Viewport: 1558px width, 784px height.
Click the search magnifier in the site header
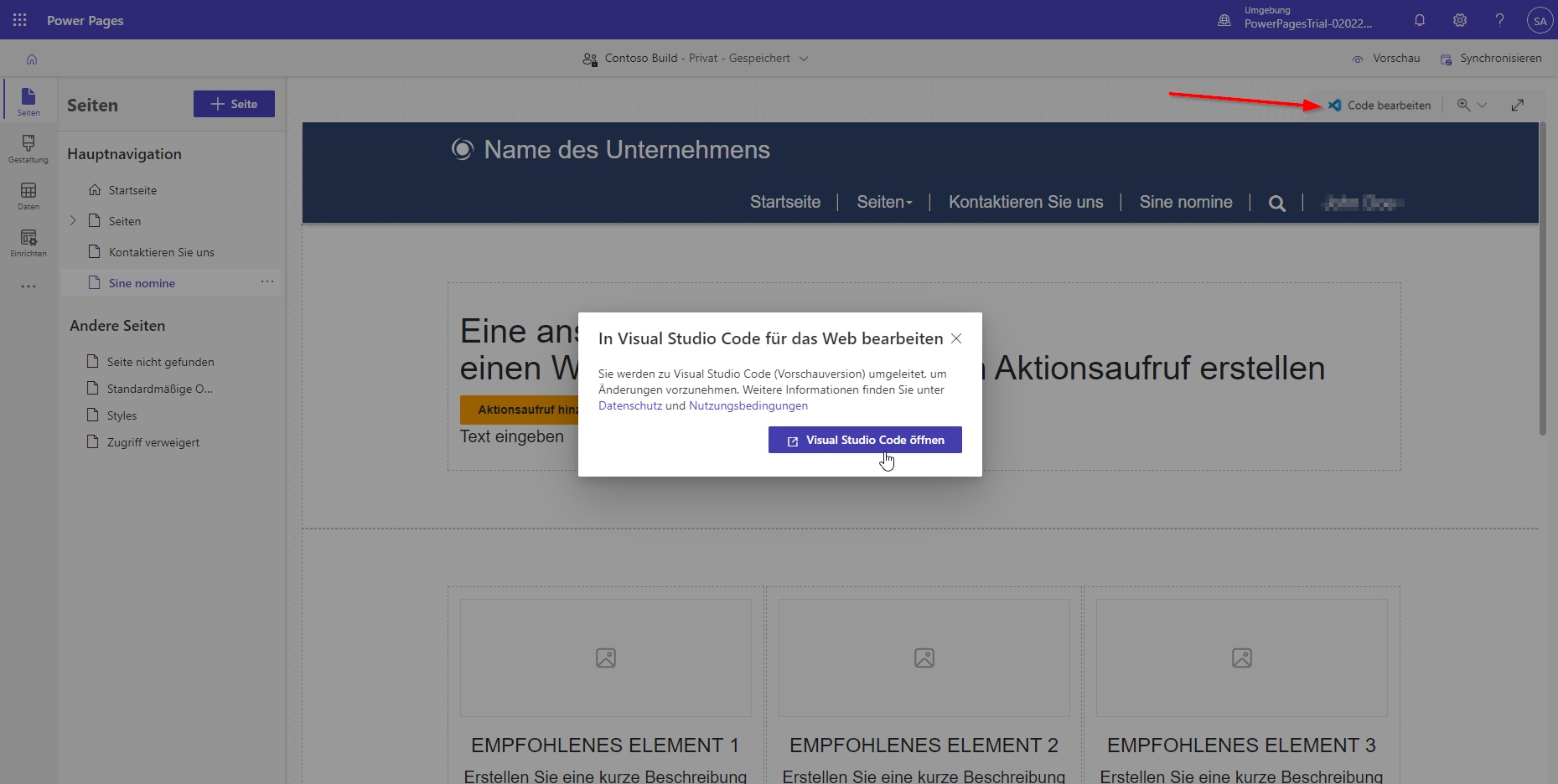tap(1277, 203)
